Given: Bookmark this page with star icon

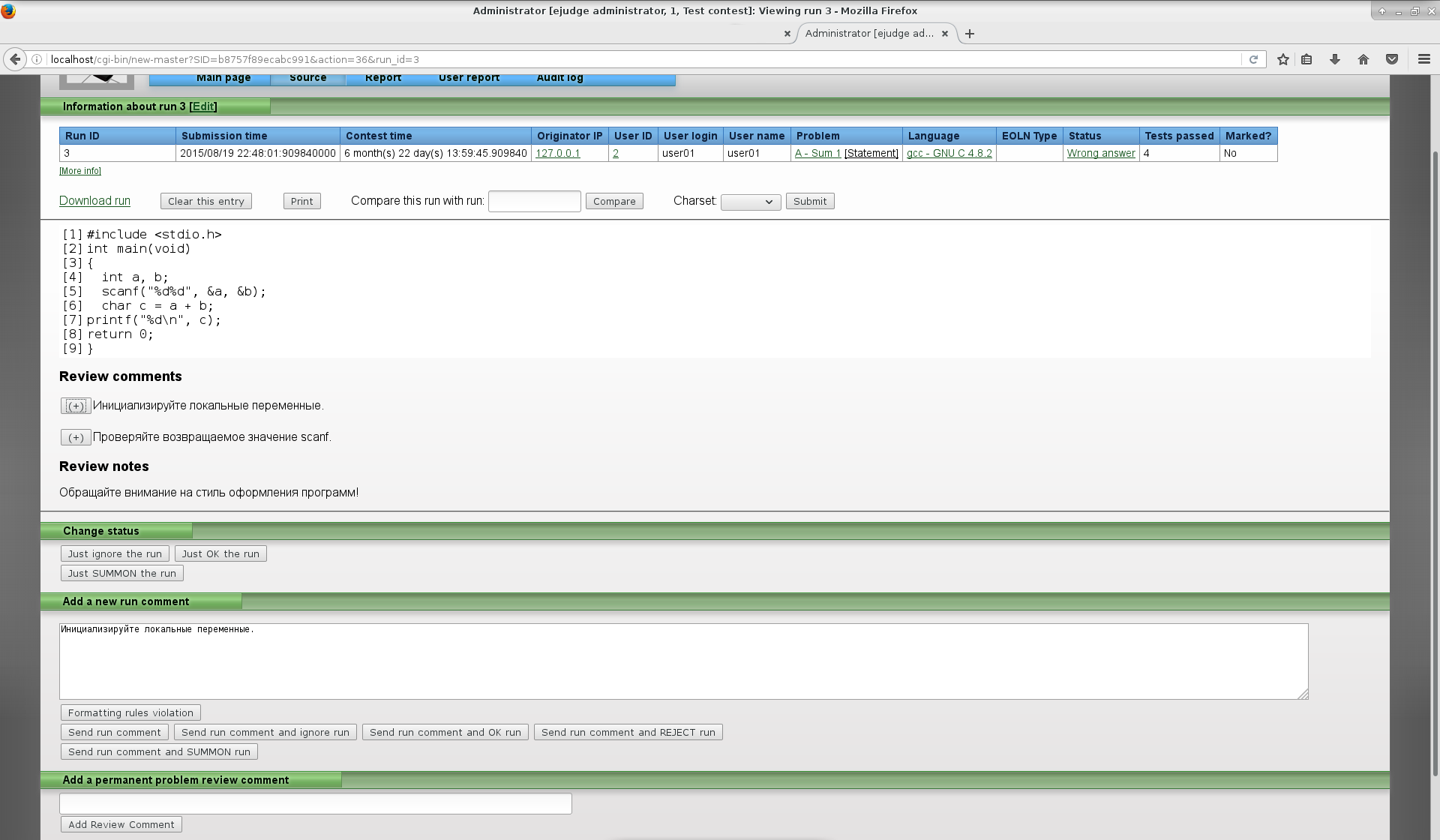Looking at the screenshot, I should (1283, 59).
